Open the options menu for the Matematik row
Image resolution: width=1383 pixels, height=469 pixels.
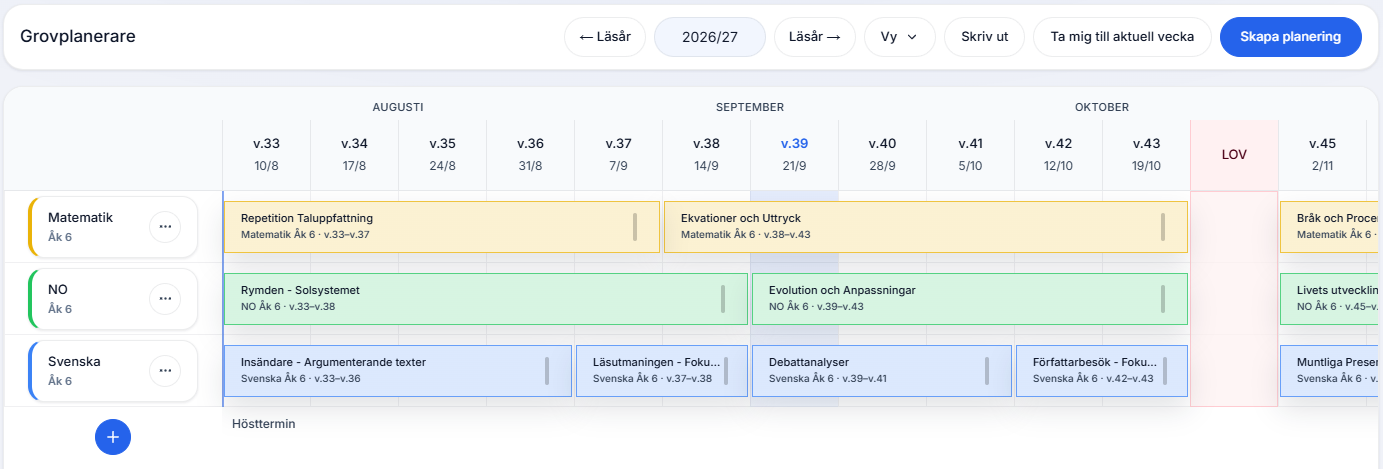coord(165,227)
